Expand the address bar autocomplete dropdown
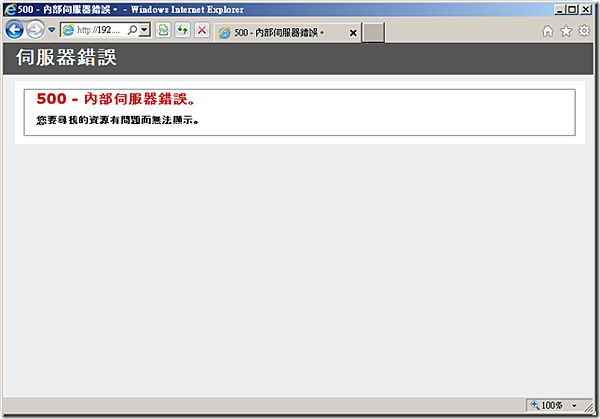The height and width of the screenshot is (419, 600). 144,30
